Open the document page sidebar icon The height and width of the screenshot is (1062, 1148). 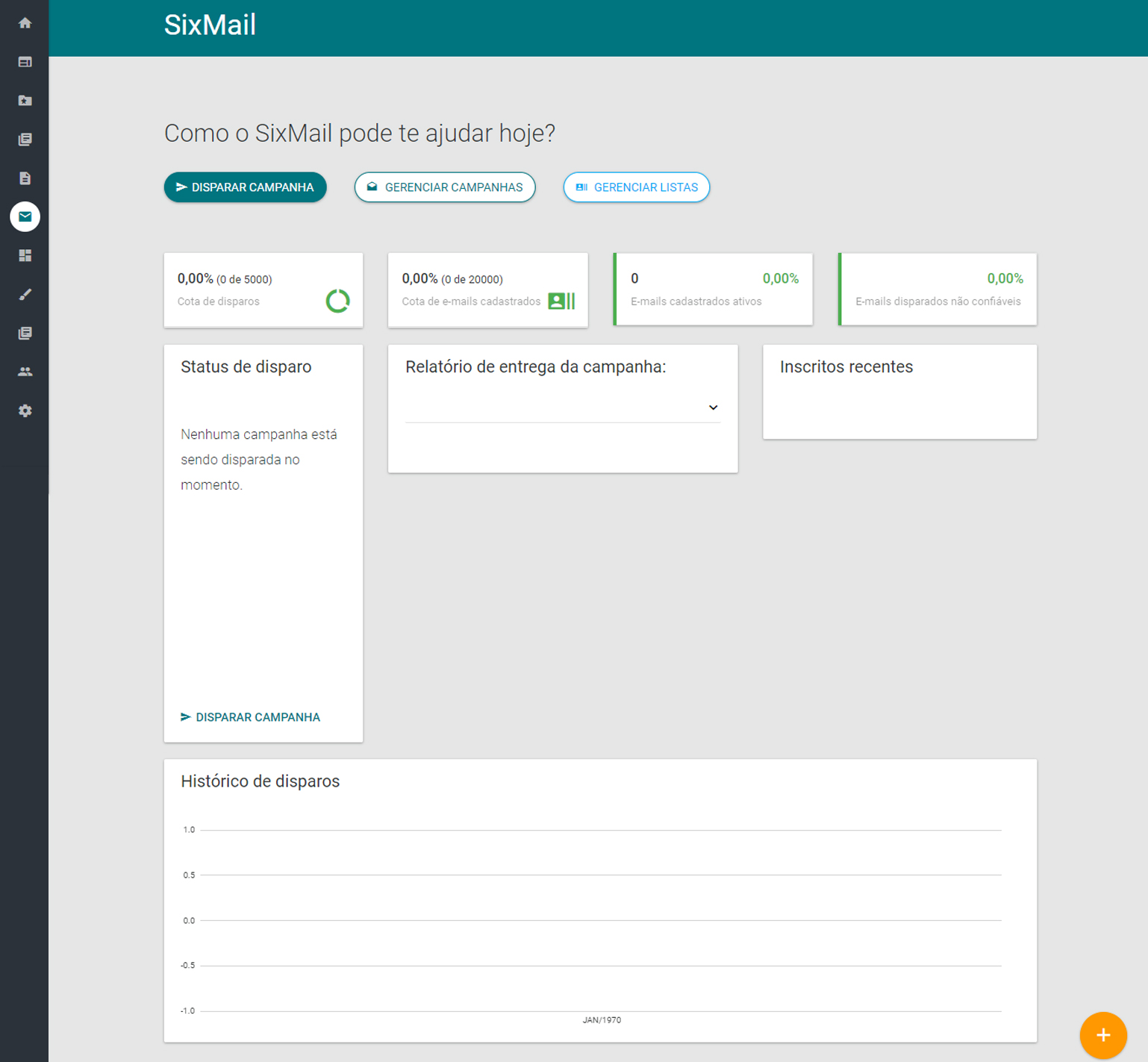click(x=25, y=178)
